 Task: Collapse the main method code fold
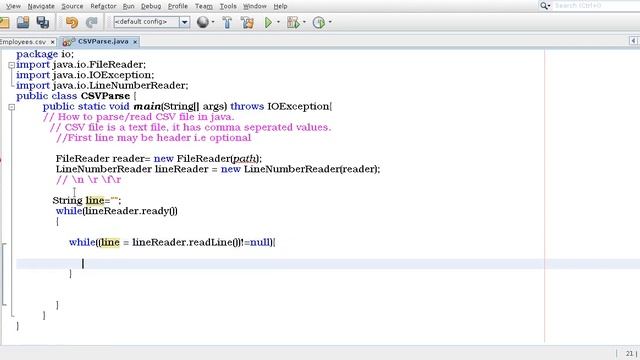click(11, 107)
